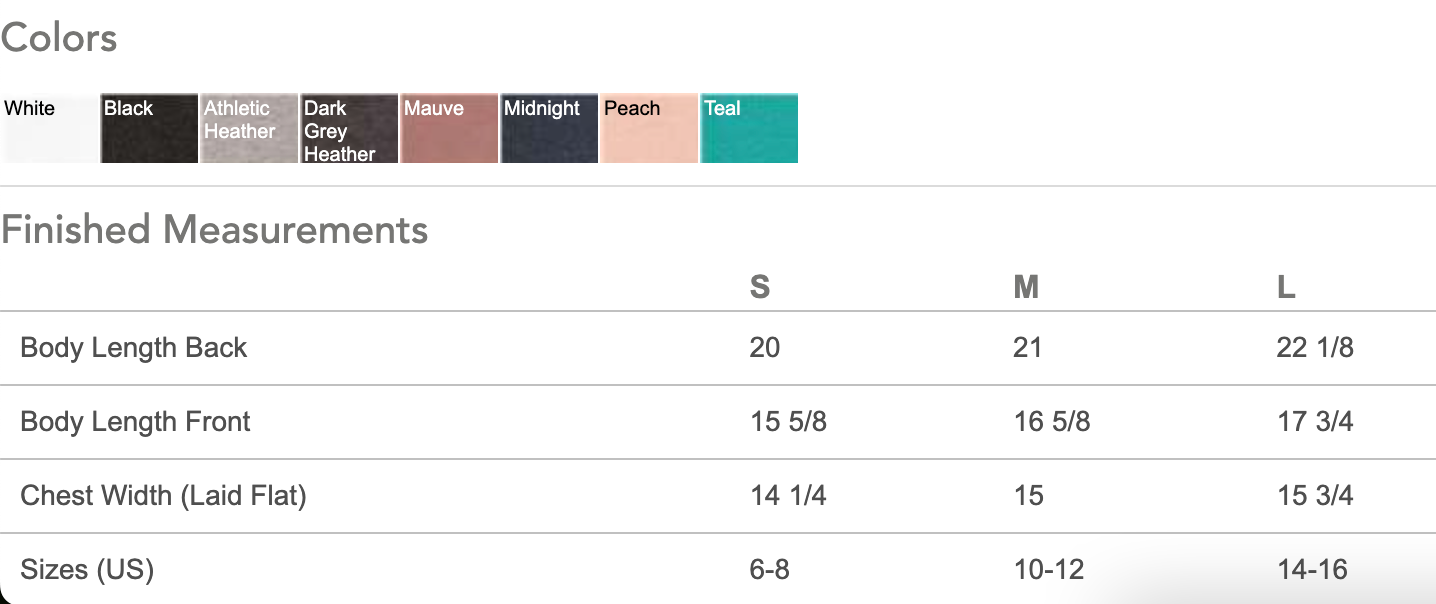
Task: Click the S size column header
Action: click(x=760, y=288)
